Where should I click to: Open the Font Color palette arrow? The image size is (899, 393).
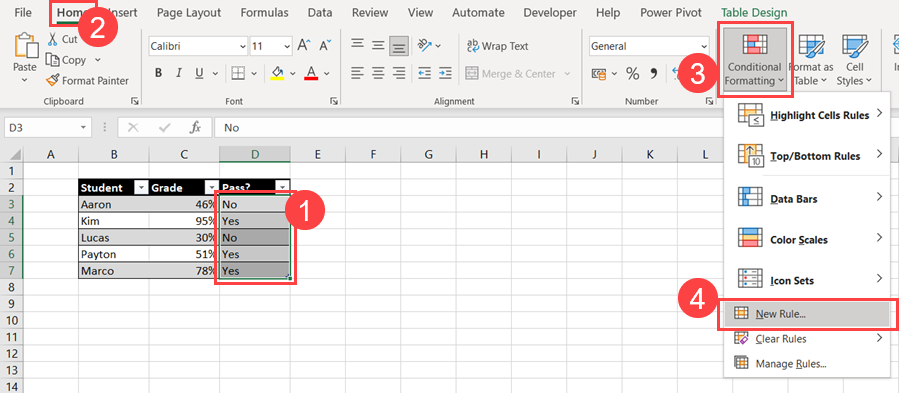(x=327, y=74)
